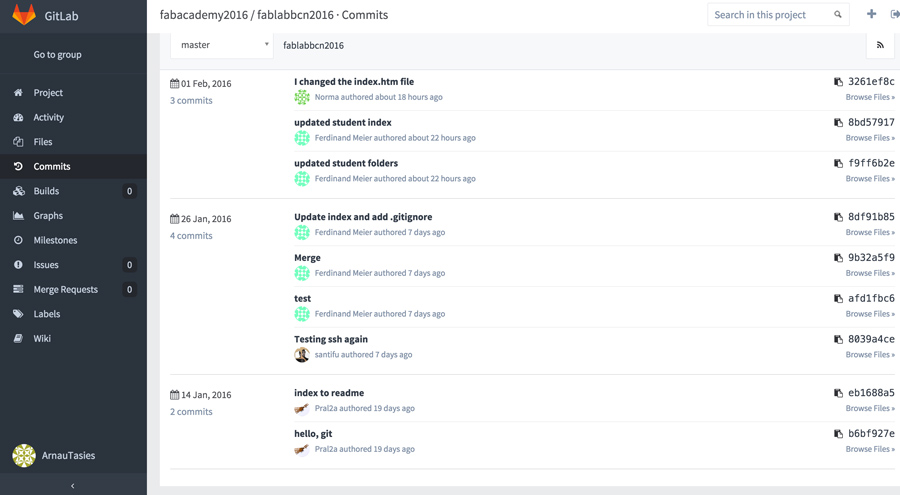Click the '14 Jan, 2016' date text
The image size is (900, 495).
coord(206,395)
